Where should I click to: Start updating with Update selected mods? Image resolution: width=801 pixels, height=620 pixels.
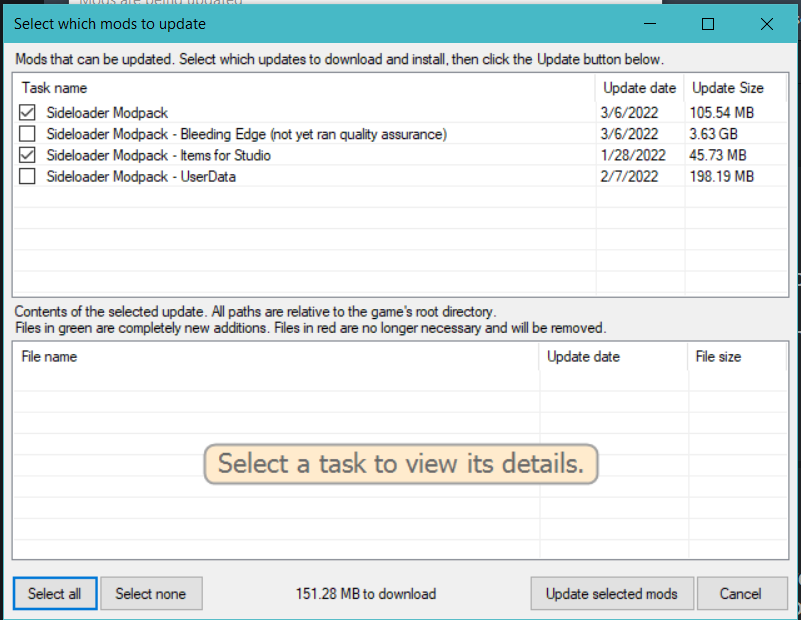pyautogui.click(x=612, y=593)
